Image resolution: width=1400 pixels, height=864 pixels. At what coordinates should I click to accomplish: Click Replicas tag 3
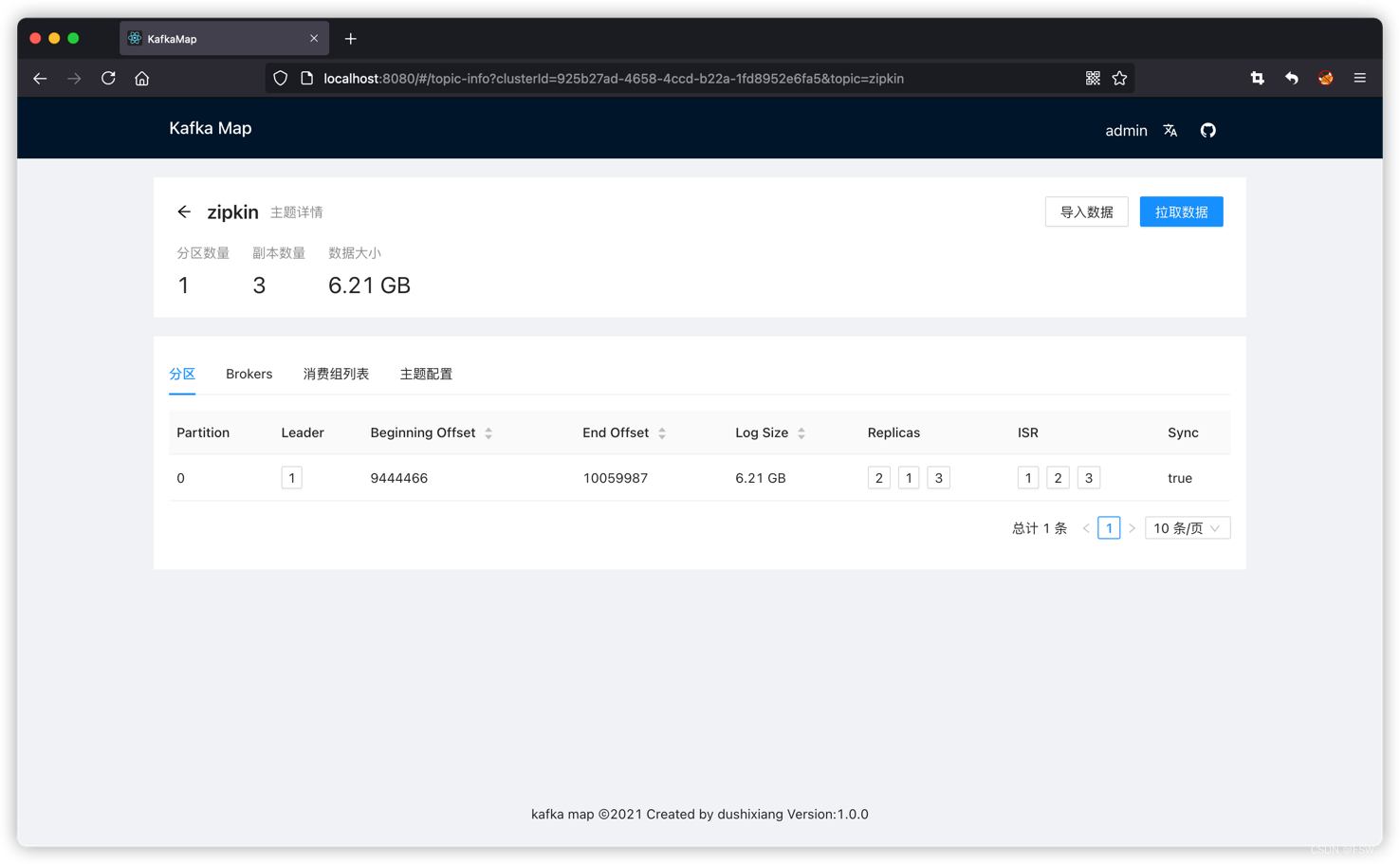point(939,478)
